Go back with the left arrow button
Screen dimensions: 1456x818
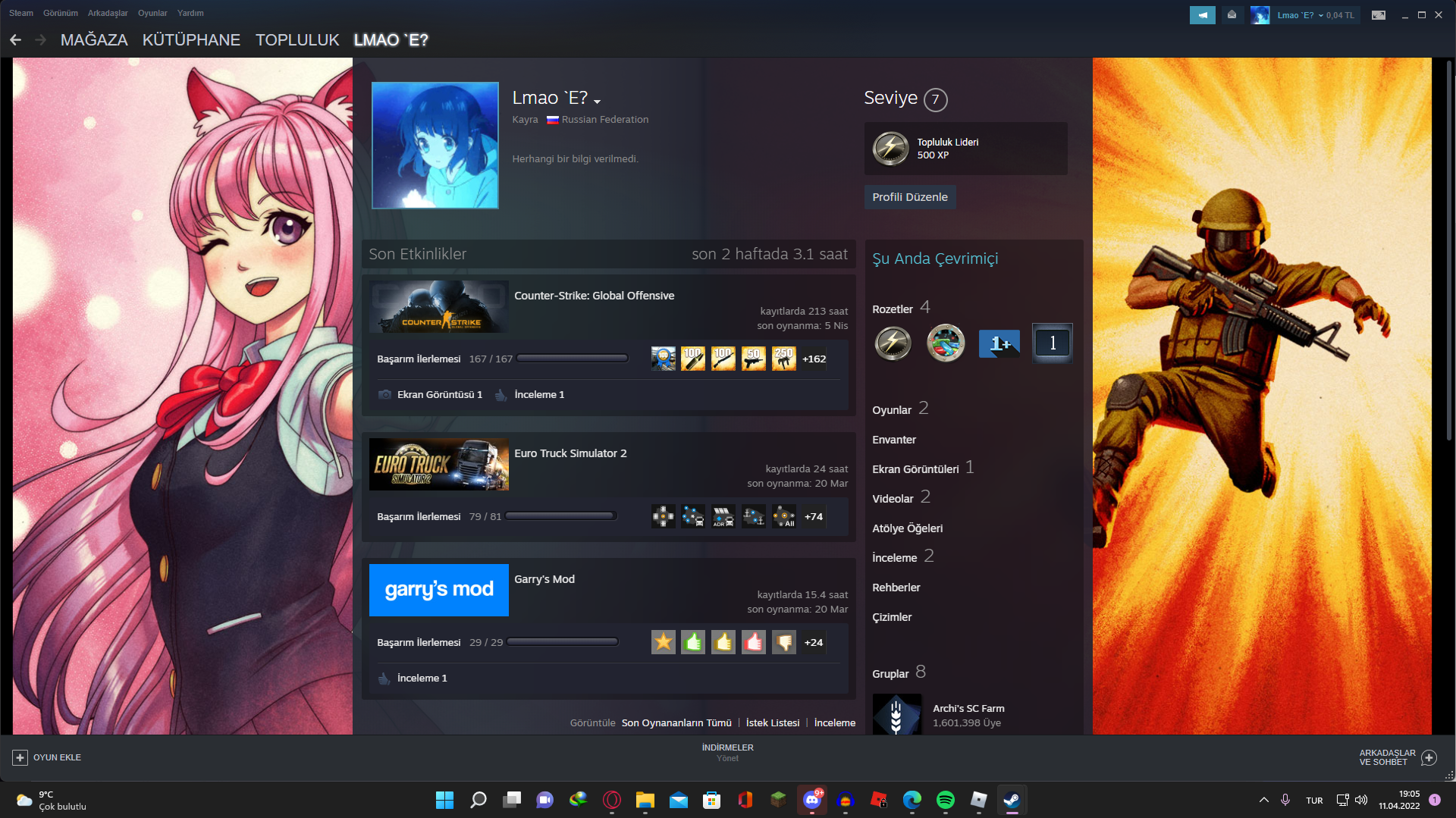click(15, 39)
